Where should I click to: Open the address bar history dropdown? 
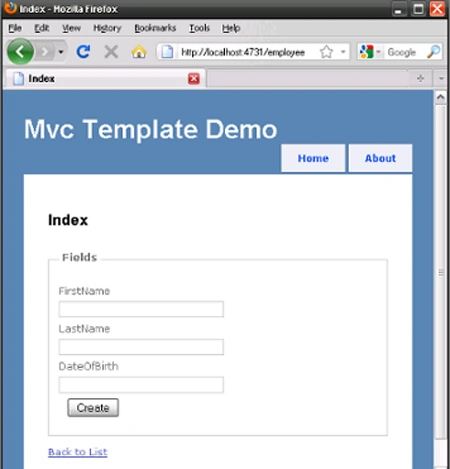(343, 52)
